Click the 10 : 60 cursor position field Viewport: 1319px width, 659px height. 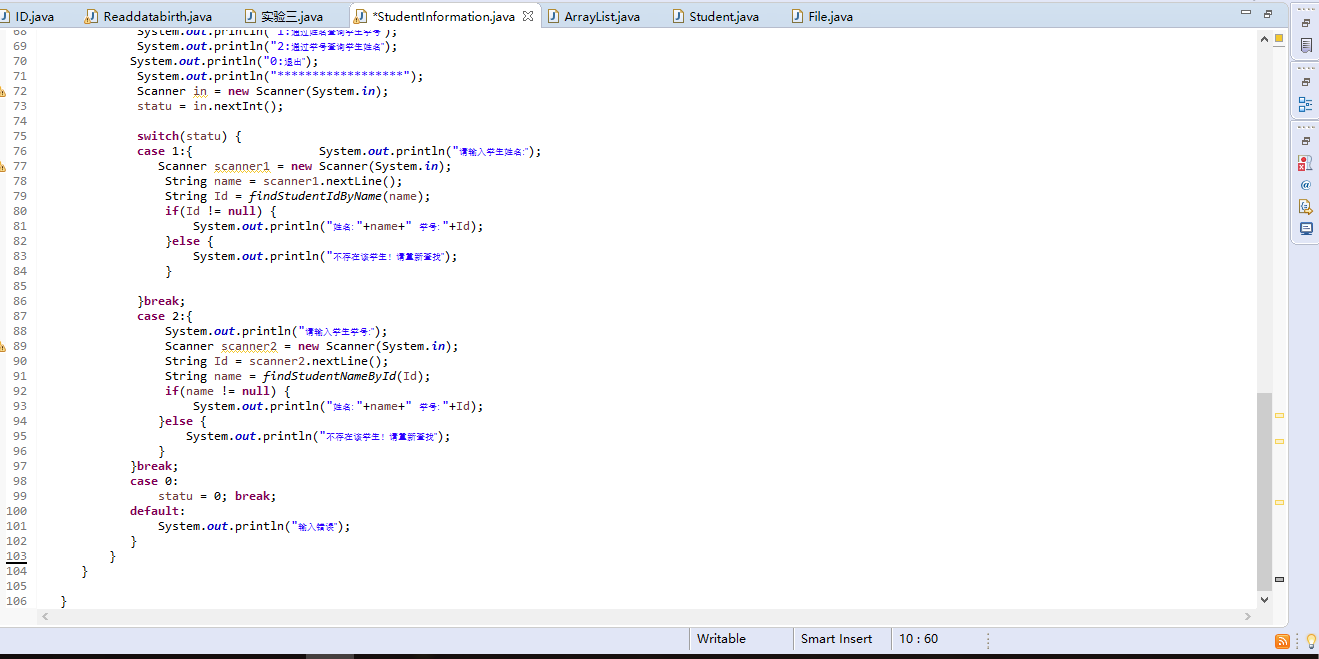point(938,639)
